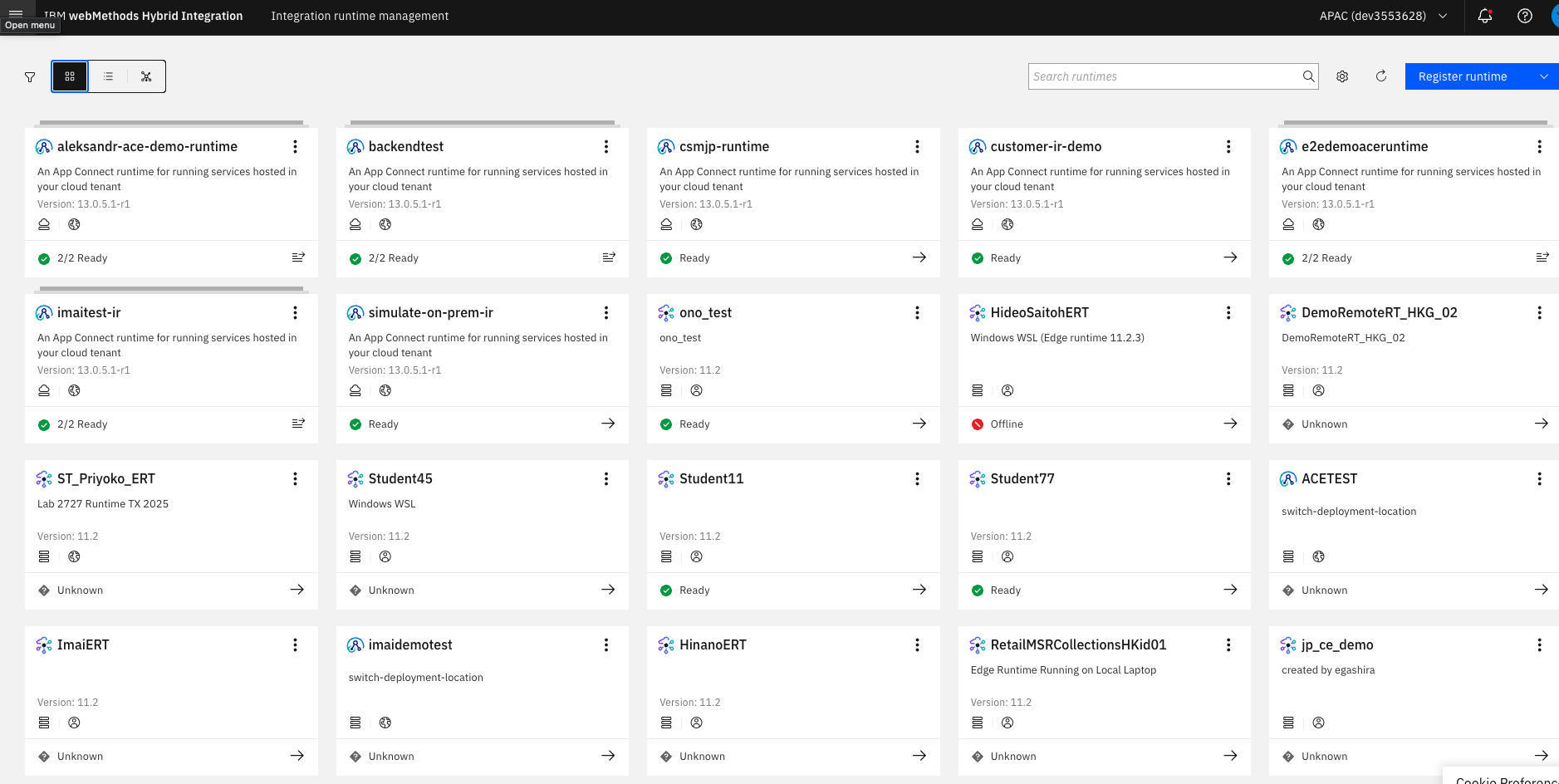Image resolution: width=1559 pixels, height=784 pixels.
Task: Open the notifications bell
Action: pyautogui.click(x=1485, y=16)
